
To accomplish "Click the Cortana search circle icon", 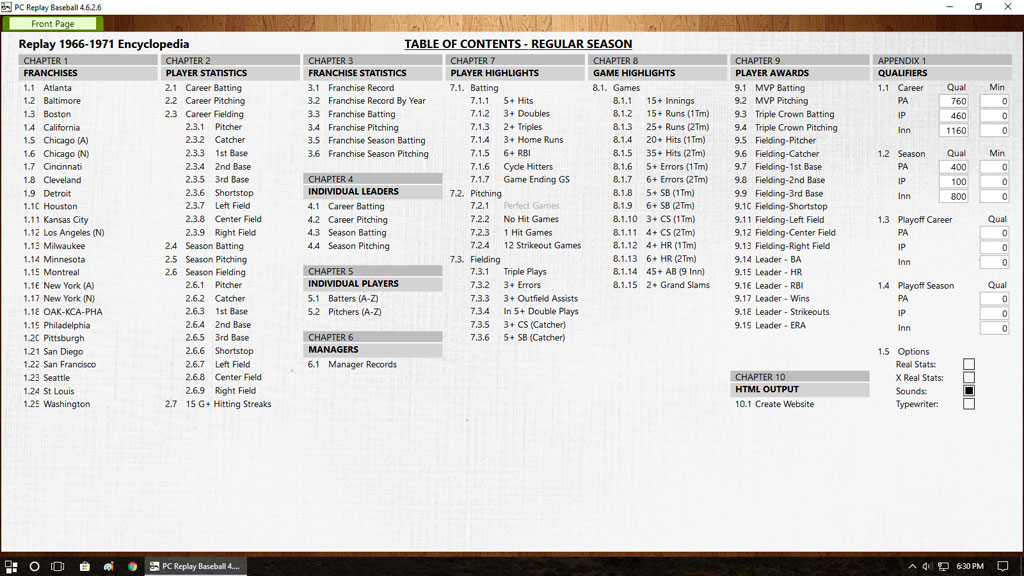I will tap(34, 566).
